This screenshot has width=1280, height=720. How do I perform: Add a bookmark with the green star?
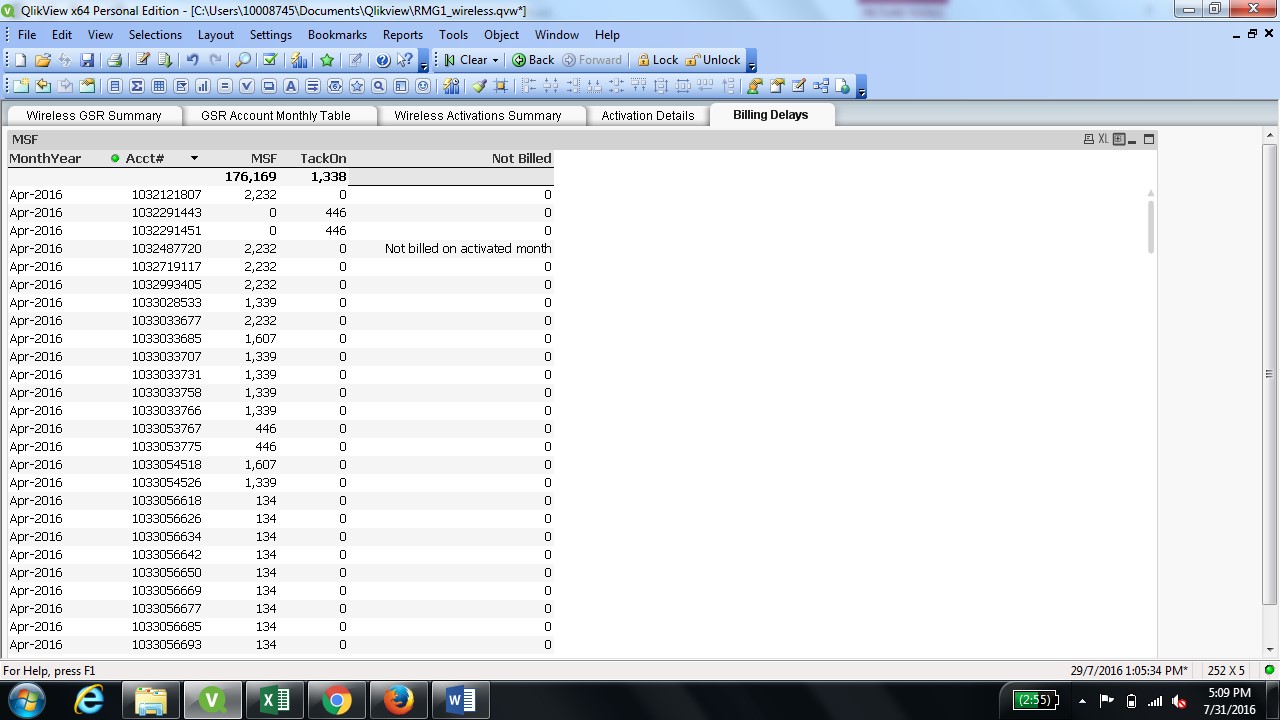(x=327, y=60)
